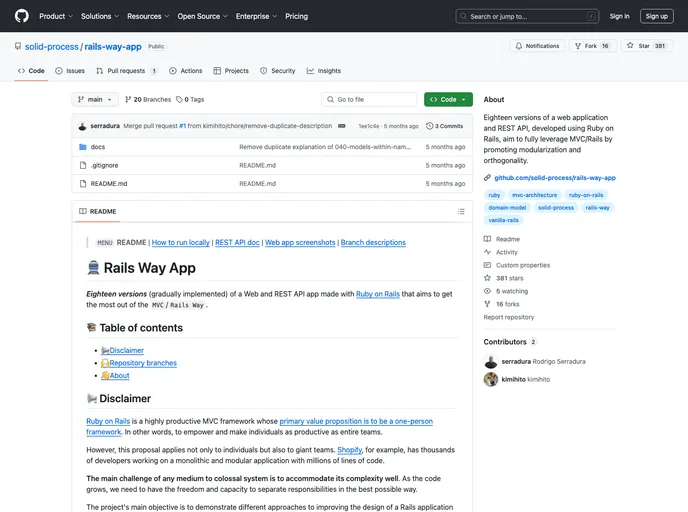This screenshot has height=512, width=688.
Task: Open the REST API doc link
Action: pos(237,243)
